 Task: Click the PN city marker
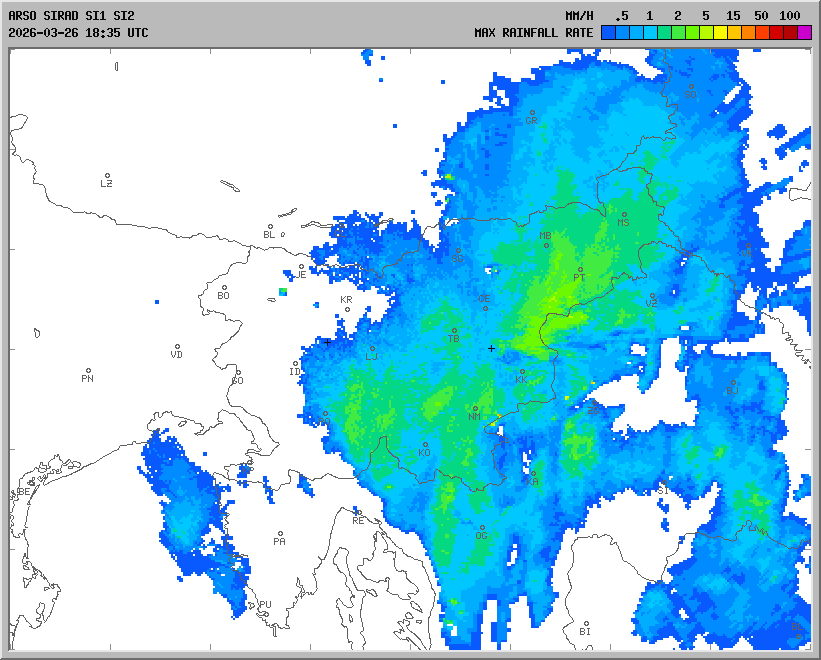(x=88, y=371)
